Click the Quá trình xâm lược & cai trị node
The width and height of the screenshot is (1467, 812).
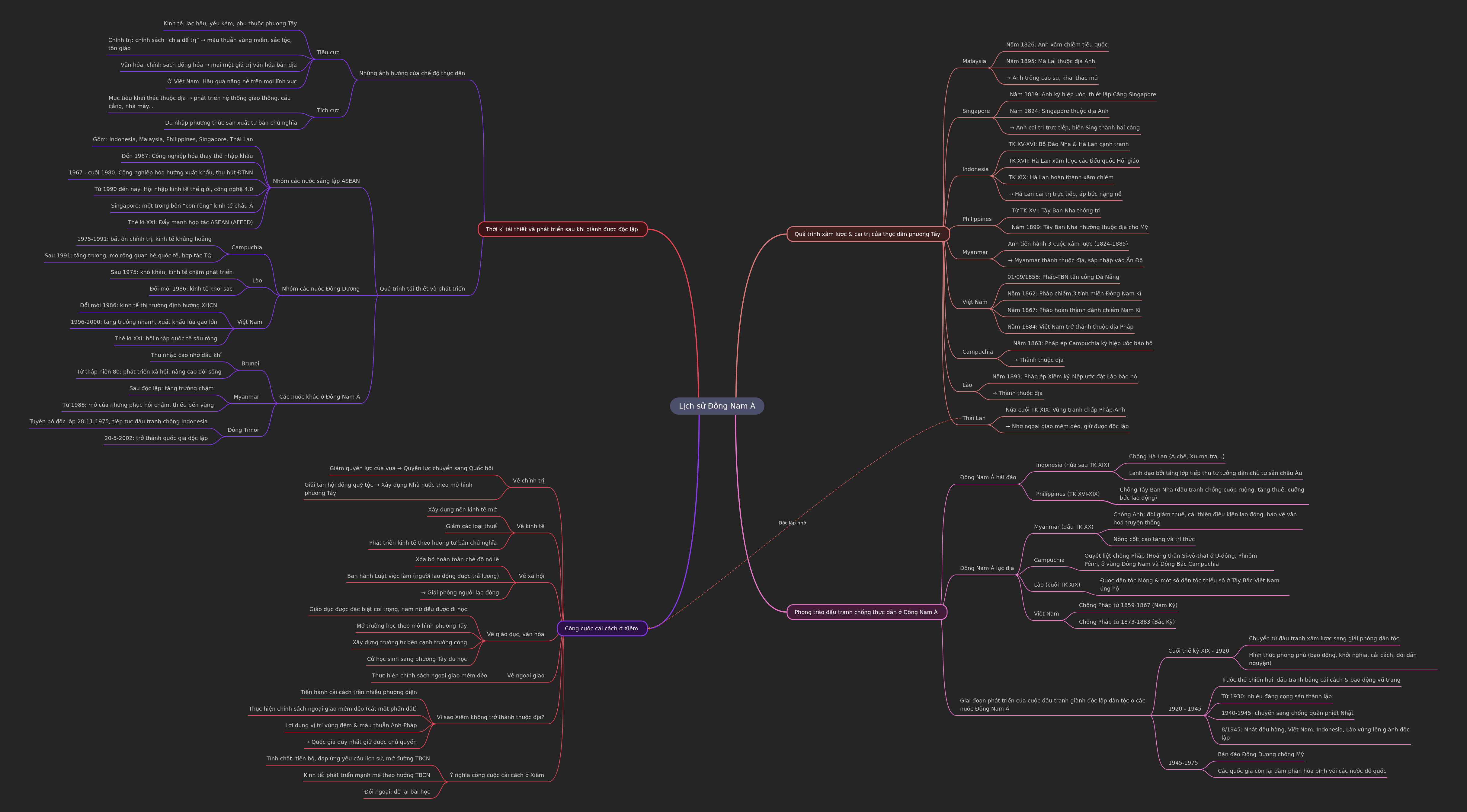(x=867, y=234)
